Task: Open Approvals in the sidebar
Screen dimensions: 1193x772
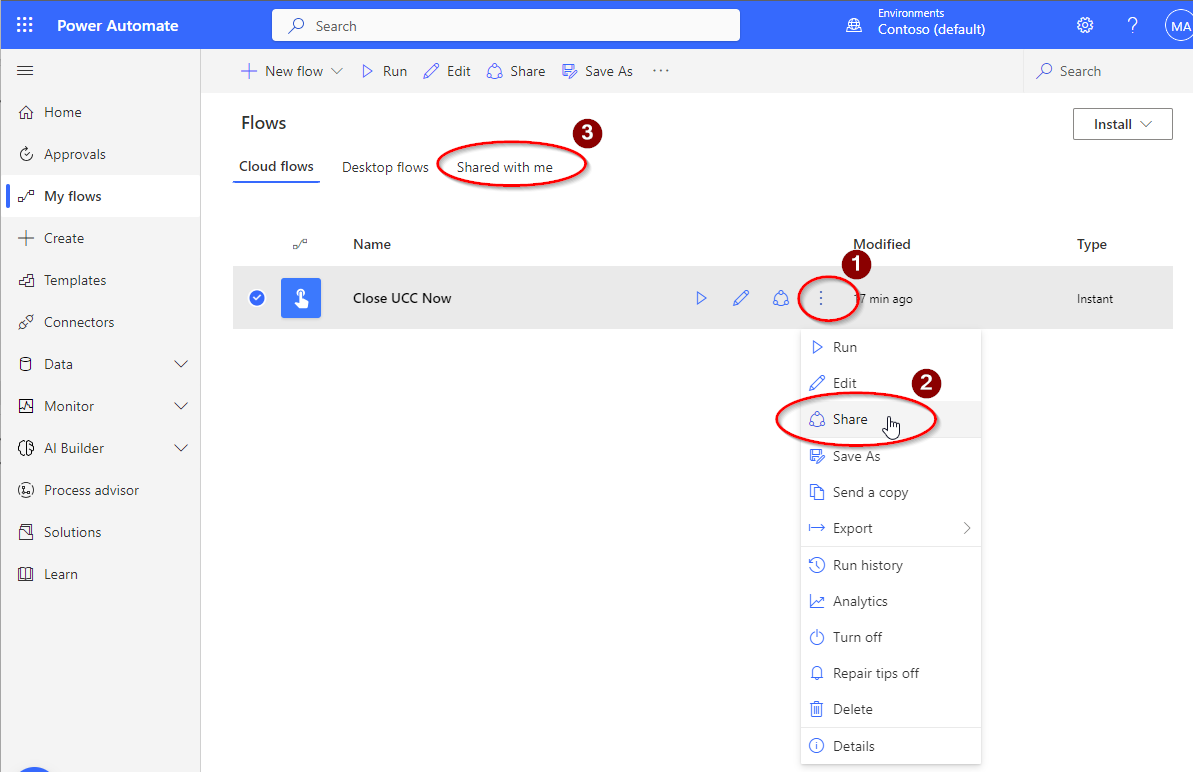Action: [x=100, y=154]
